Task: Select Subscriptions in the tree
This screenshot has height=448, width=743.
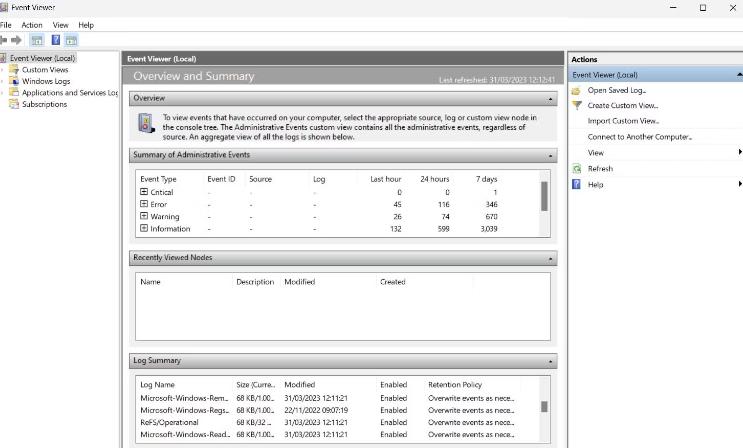Action: click(x=45, y=104)
